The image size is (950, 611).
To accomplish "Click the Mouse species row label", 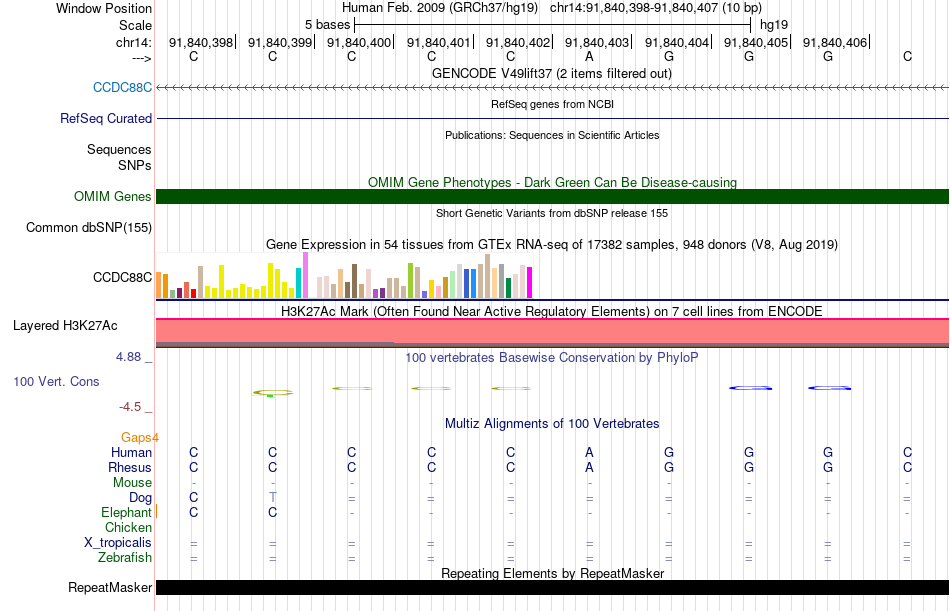I will 132,482.
